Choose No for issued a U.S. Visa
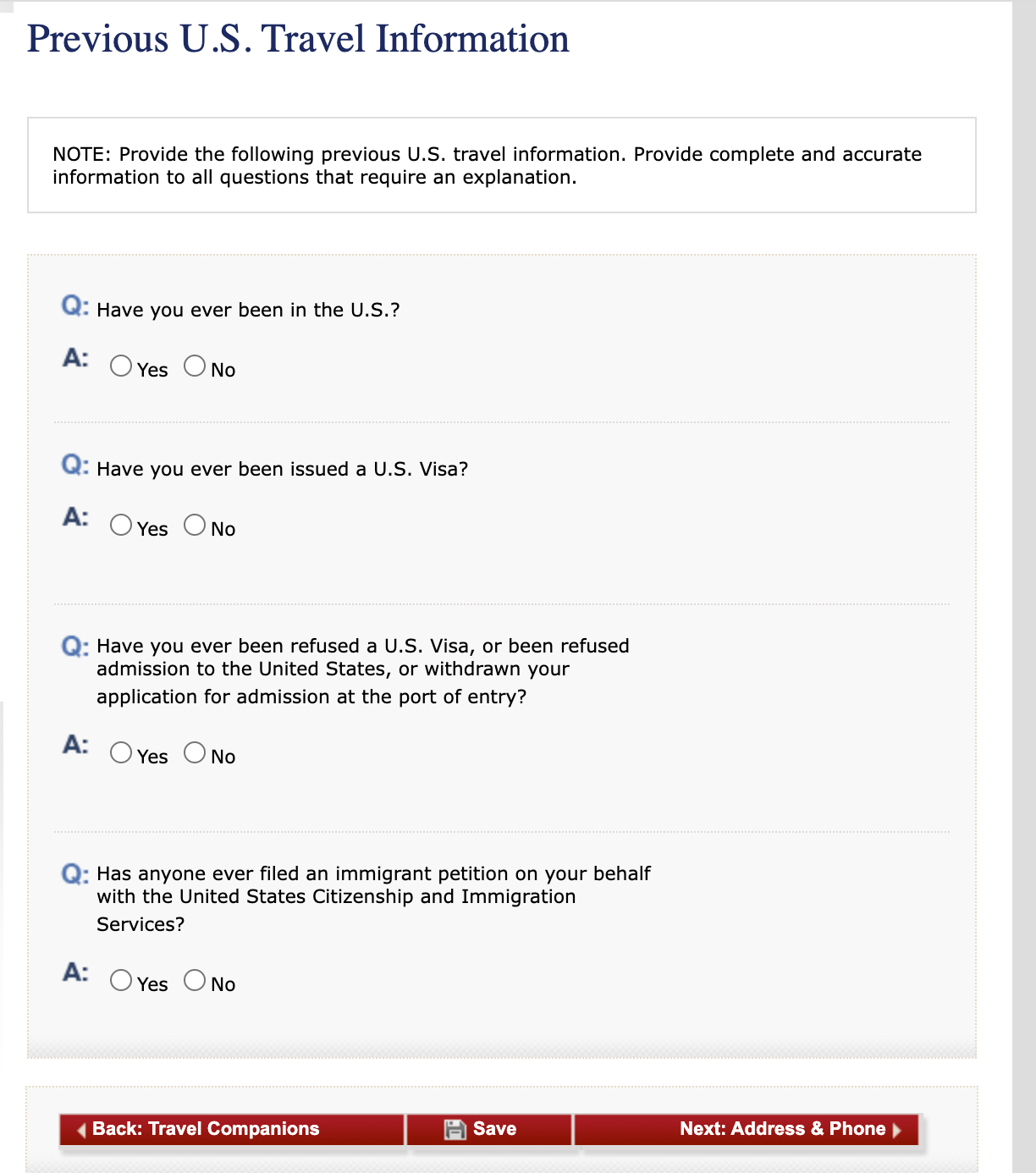1036x1173 pixels. pos(195,525)
